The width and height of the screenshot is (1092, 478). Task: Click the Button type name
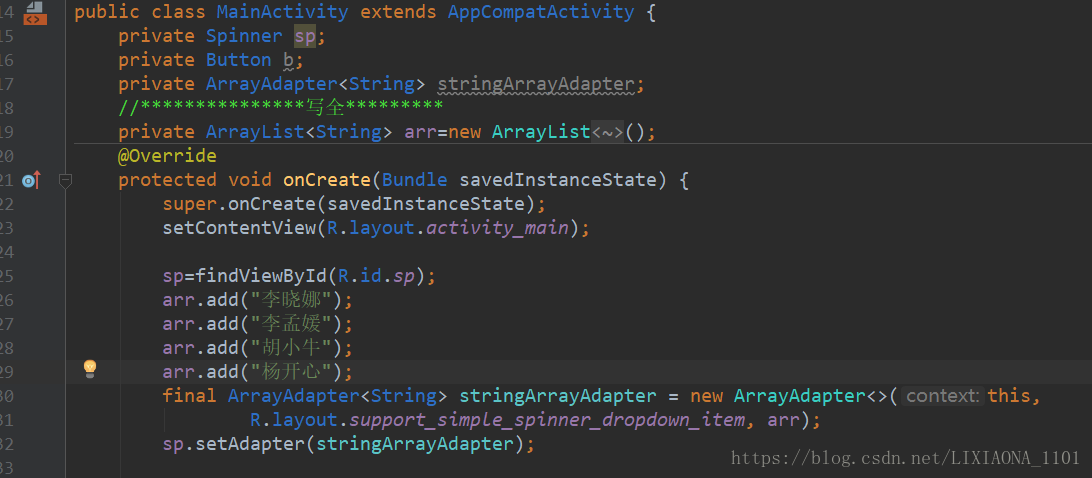(239, 61)
